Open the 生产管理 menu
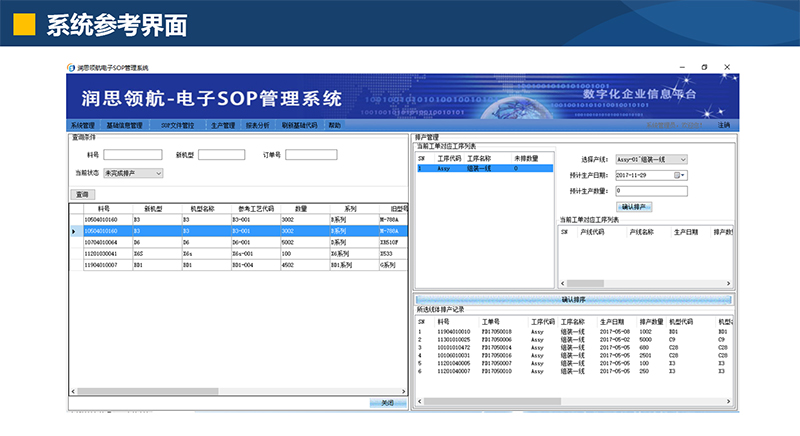The image size is (800, 436). (x=223, y=125)
